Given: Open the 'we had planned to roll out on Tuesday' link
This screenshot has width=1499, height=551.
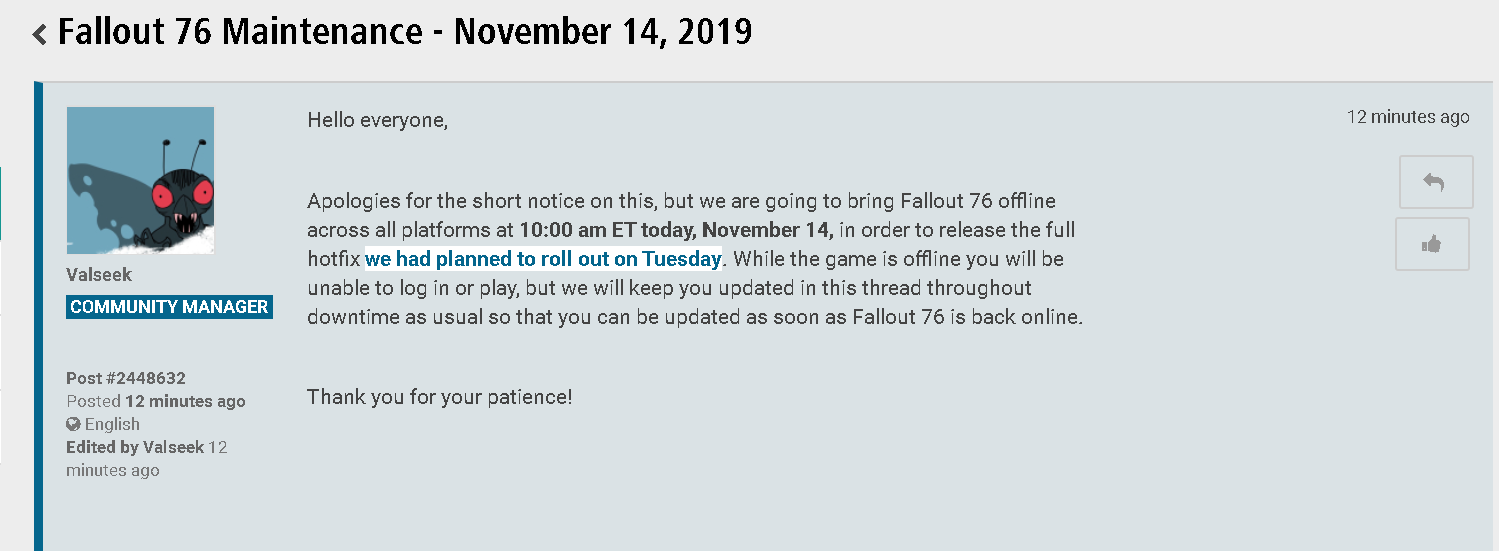Looking at the screenshot, I should [543, 259].
